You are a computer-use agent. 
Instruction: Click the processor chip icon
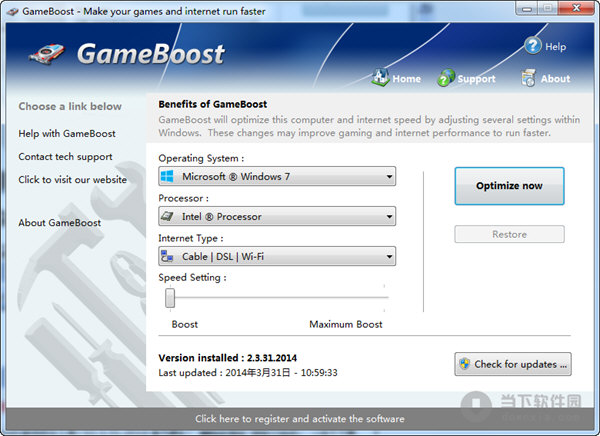[x=167, y=216]
